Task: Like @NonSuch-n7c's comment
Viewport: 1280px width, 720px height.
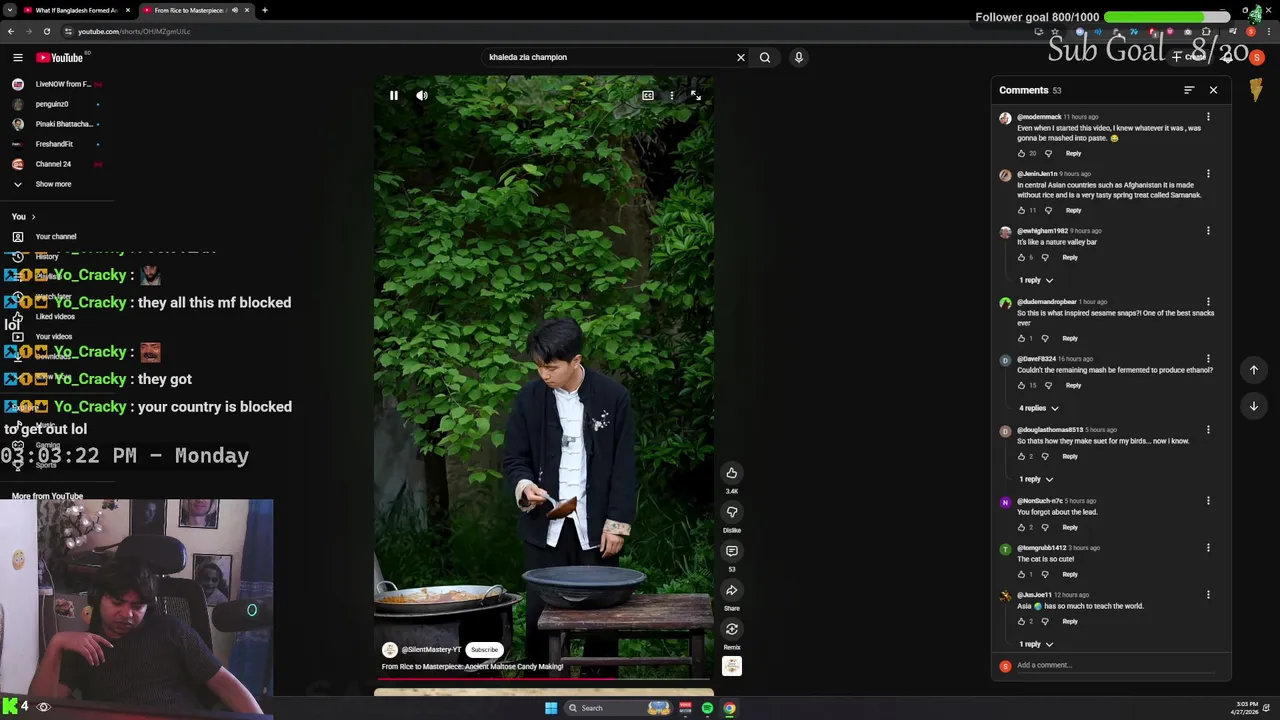Action: point(1021,528)
